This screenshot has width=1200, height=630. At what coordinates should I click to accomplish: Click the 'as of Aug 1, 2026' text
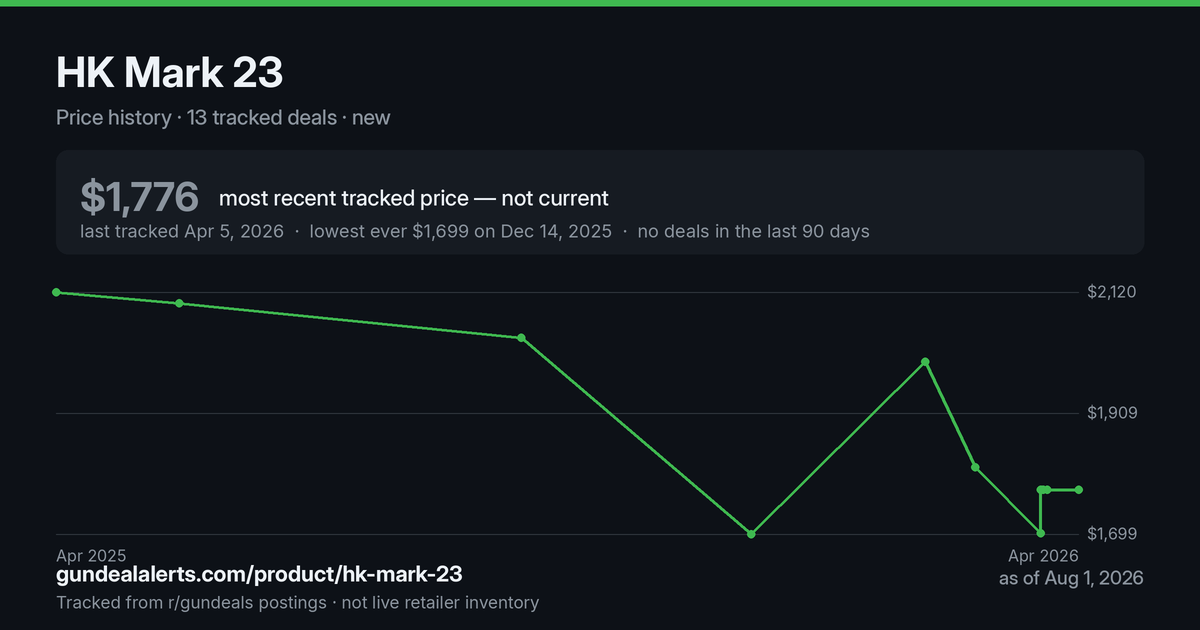click(x=1071, y=578)
